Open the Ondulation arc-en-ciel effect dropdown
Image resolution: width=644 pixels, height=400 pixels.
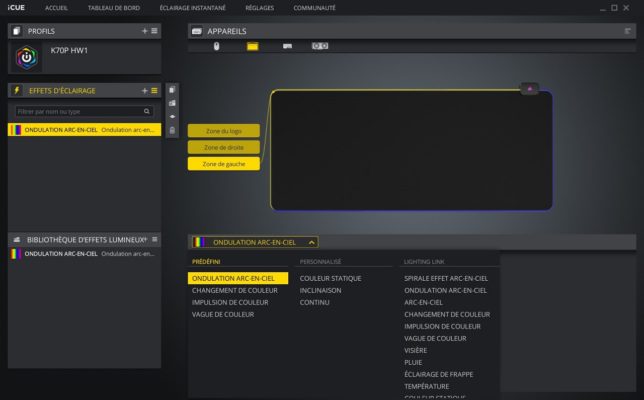(255, 242)
